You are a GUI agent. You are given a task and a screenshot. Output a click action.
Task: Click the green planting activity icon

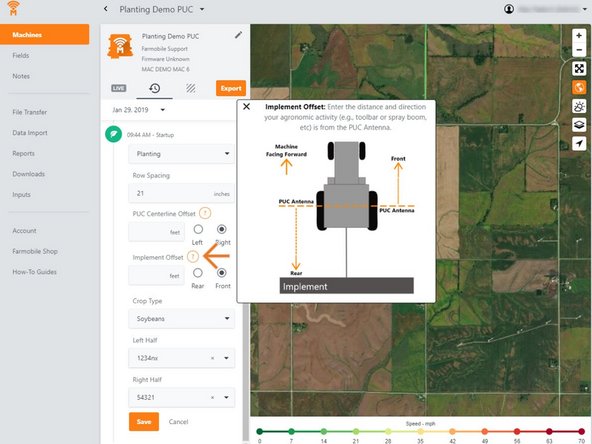113,134
